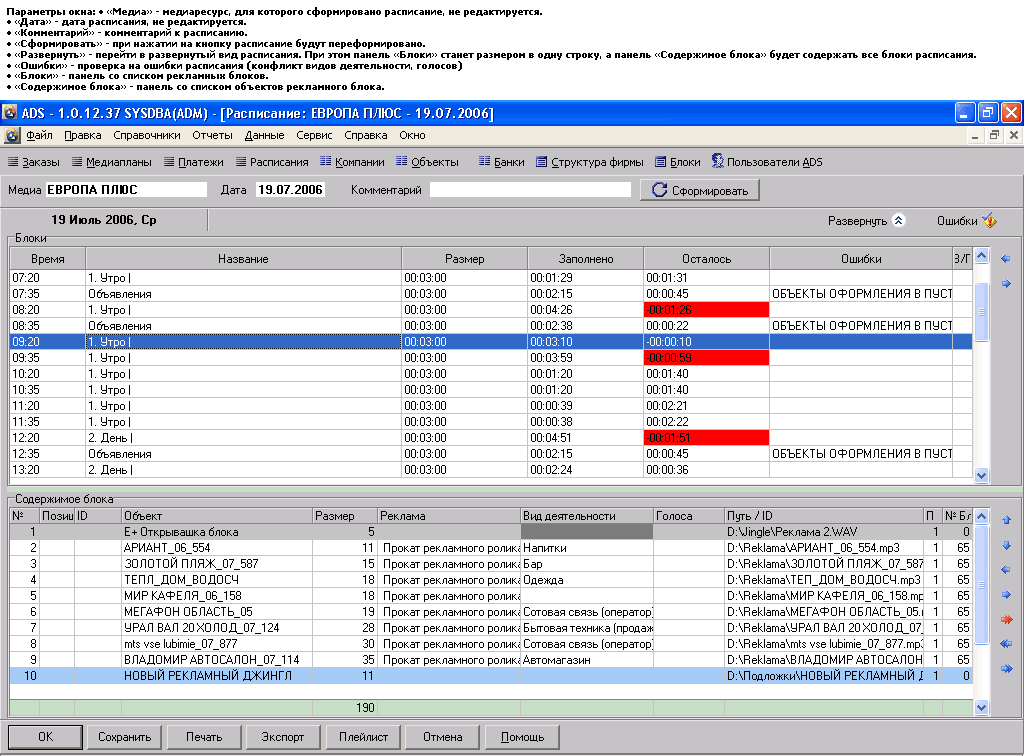This screenshot has width=1024, height=756.
Task: Click the Сохранить button
Action: [125, 737]
